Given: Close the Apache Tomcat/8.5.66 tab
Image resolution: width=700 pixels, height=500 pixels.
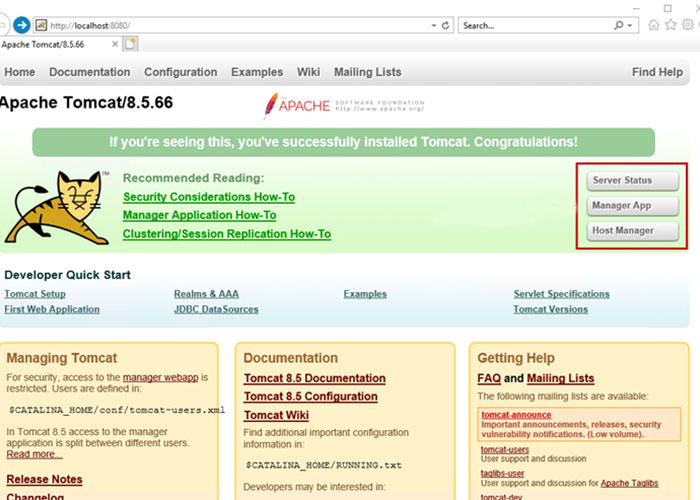Looking at the screenshot, I should 115,44.
